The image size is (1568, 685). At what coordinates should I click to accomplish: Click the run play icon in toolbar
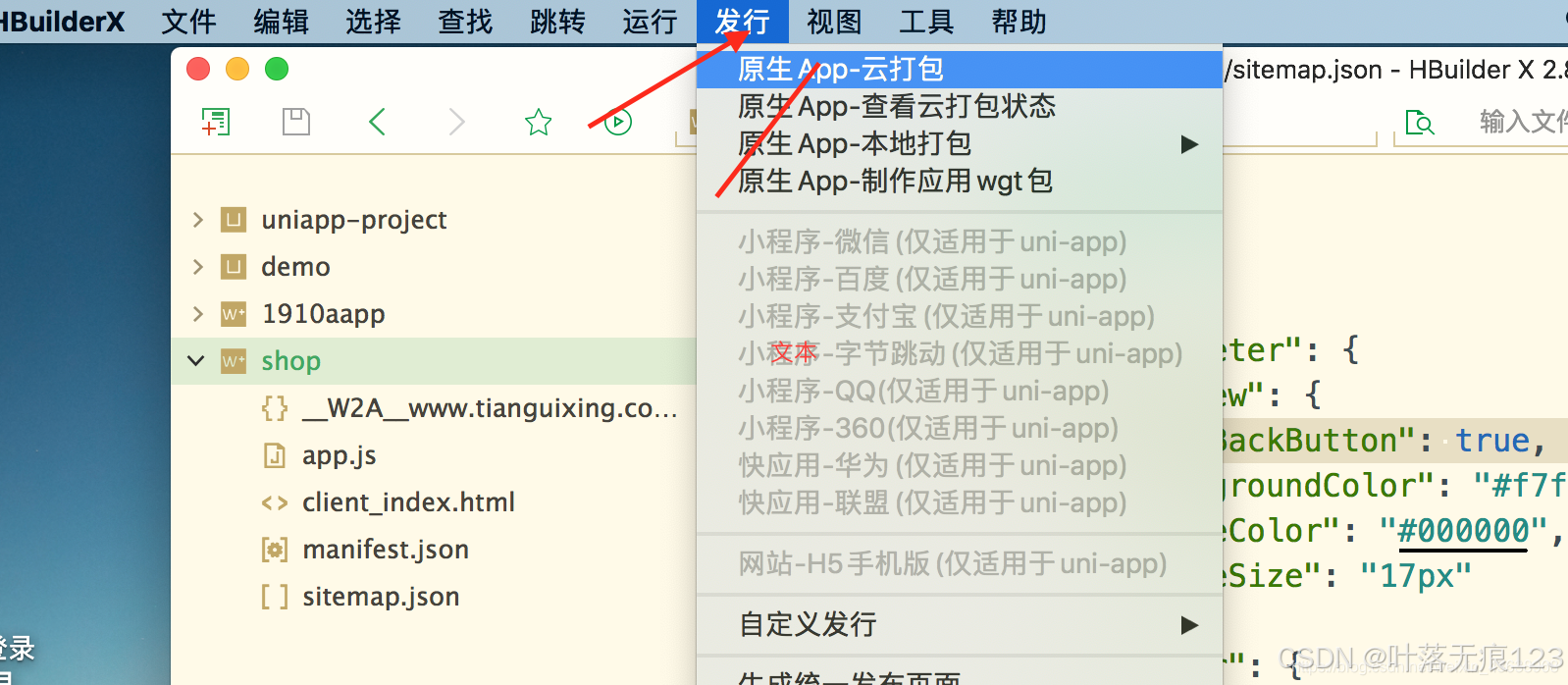[618, 122]
